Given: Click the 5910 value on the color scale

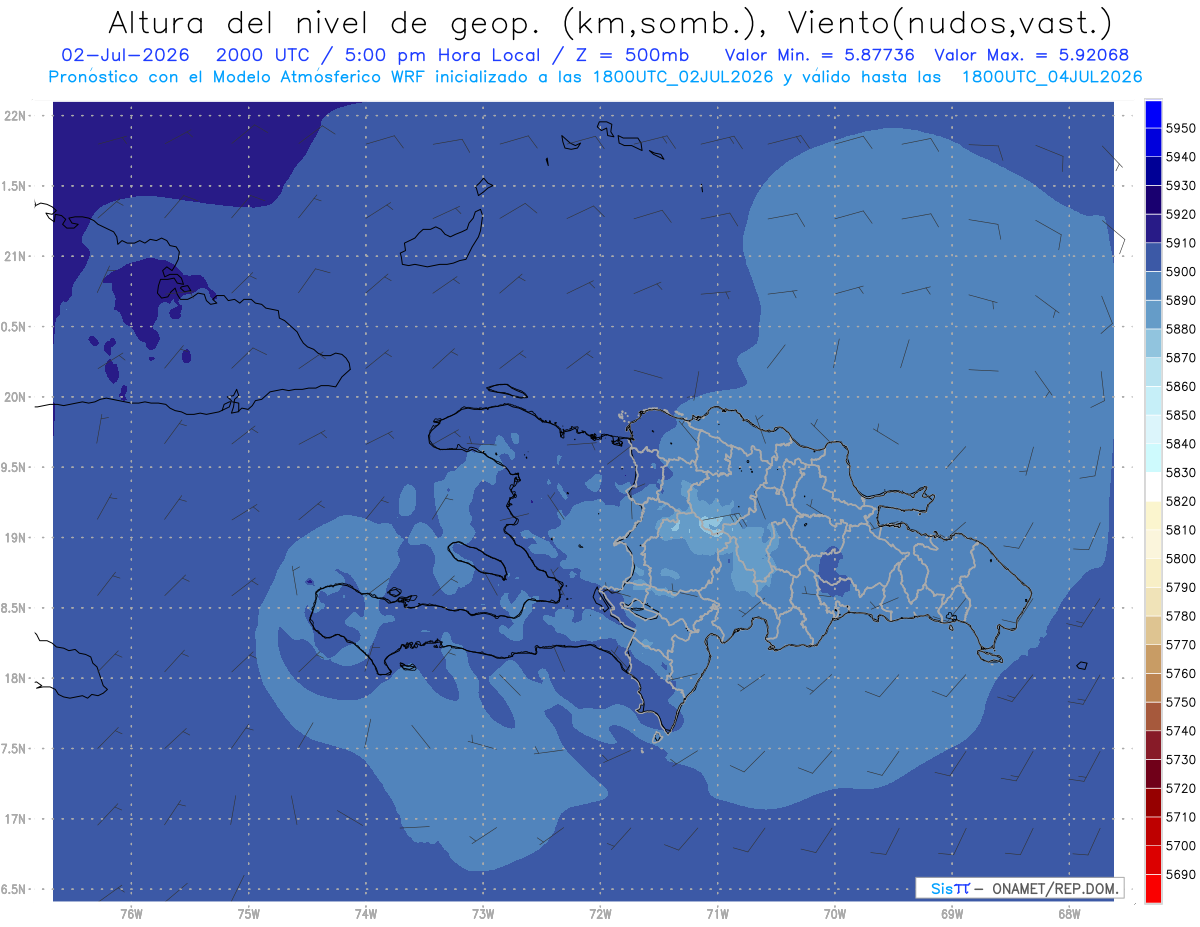Looking at the screenshot, I should pos(1179,243).
